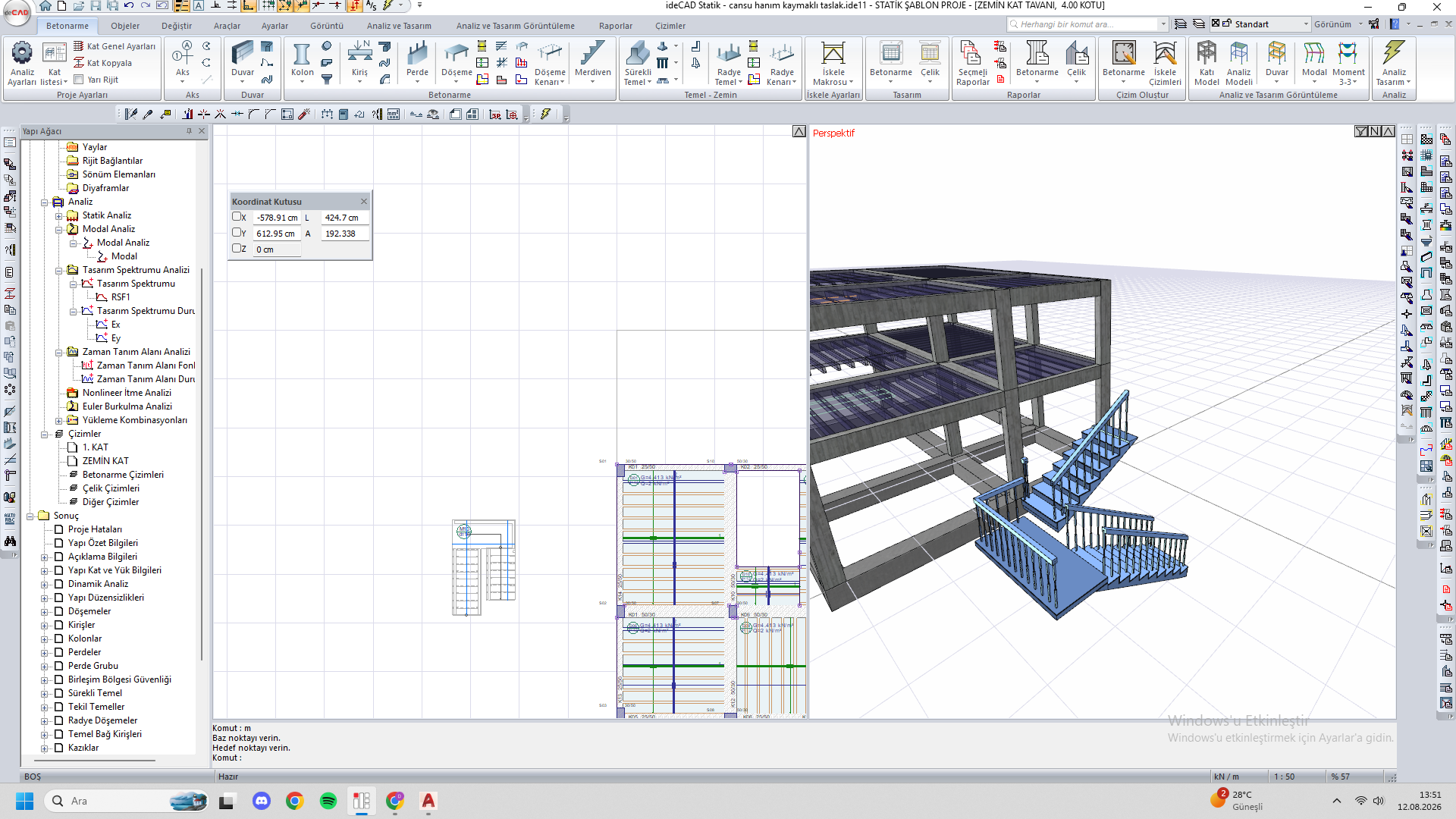Switch to the Analiz ve Tasarım tab
The height and width of the screenshot is (819, 1456).
click(x=399, y=26)
